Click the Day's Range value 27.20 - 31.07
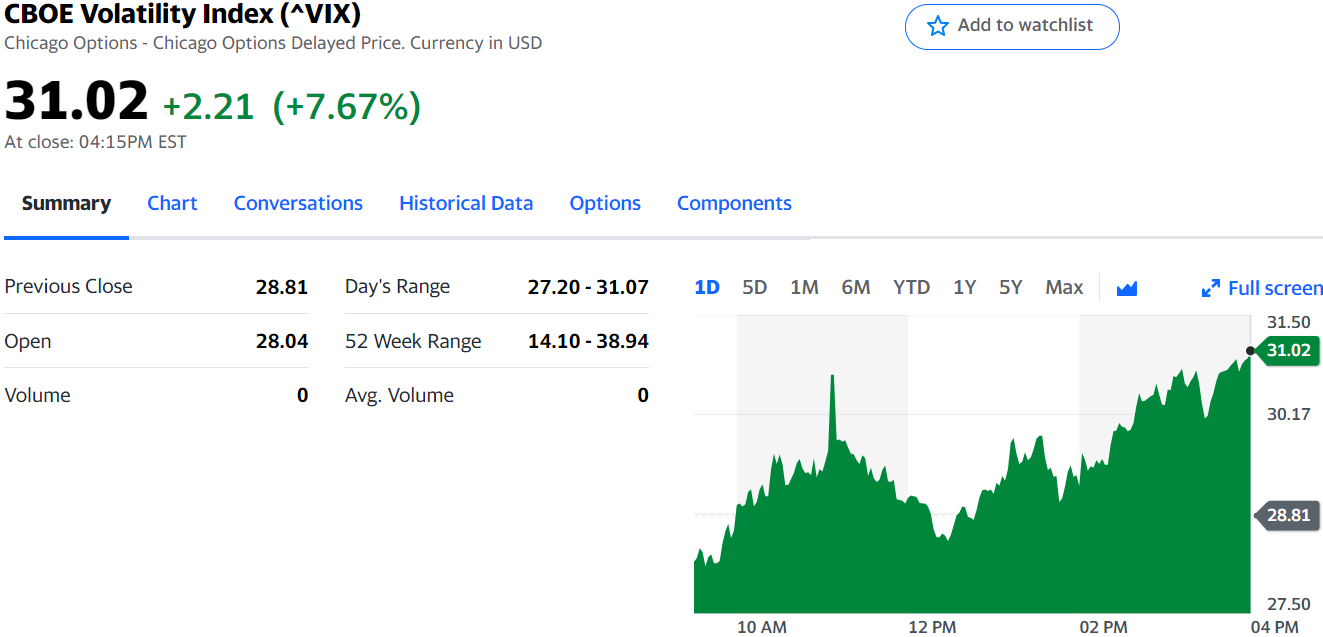Viewport: 1323px width, 637px height. coord(588,287)
